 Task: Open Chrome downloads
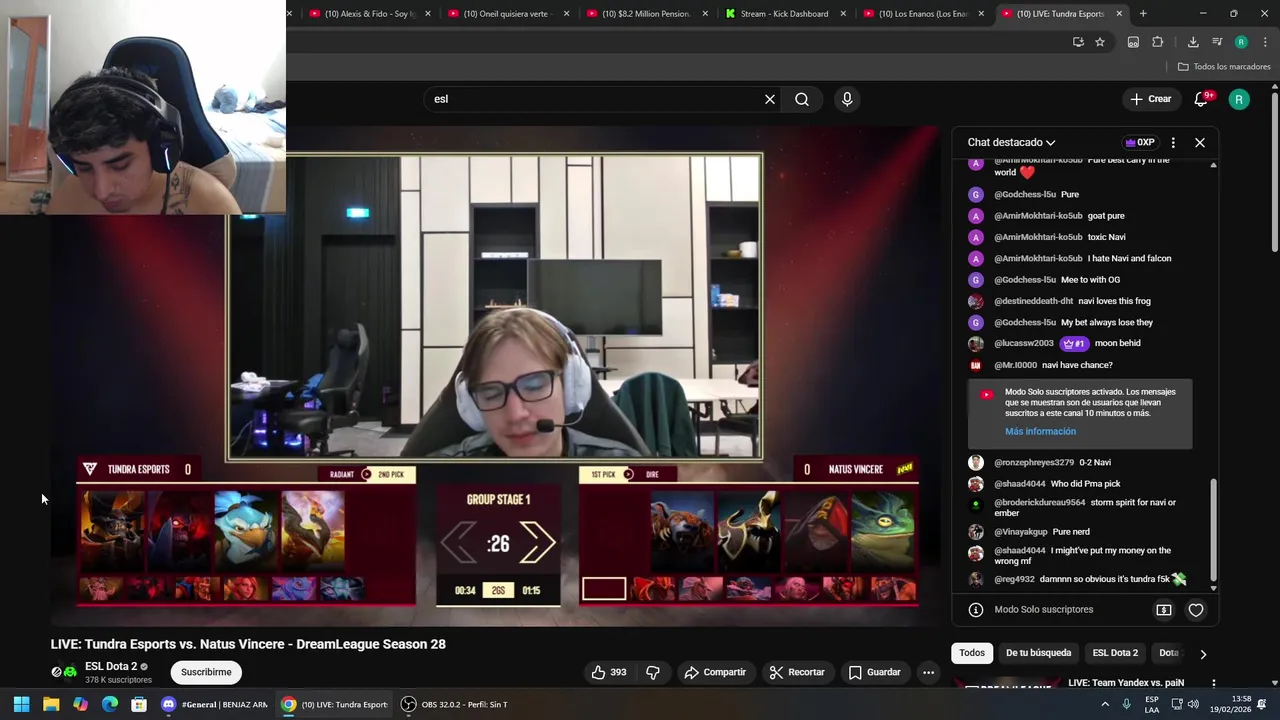coord(1193,42)
